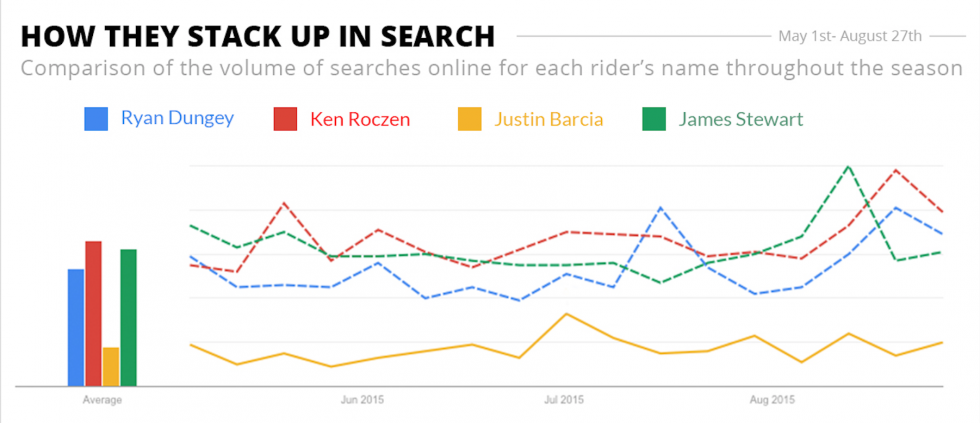Click the Jun 2015 axis label
The height and width of the screenshot is (423, 980).
[x=362, y=401]
